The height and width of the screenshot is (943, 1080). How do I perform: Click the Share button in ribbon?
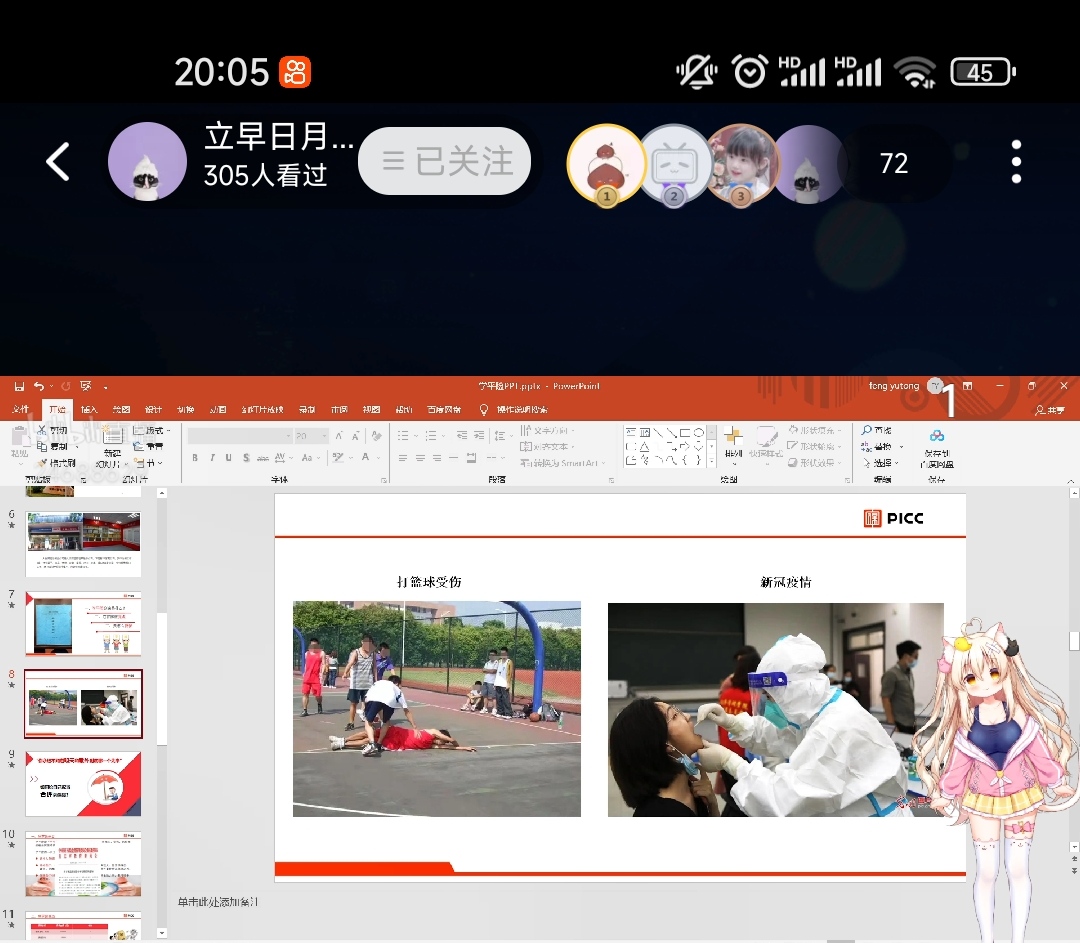point(1049,410)
